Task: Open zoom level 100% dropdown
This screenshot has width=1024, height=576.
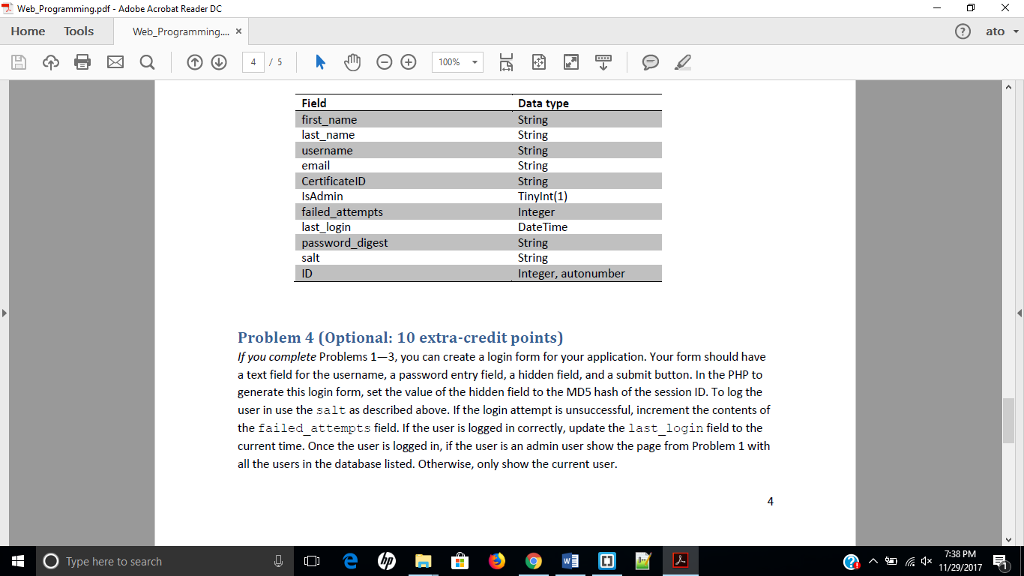Action: click(x=458, y=62)
